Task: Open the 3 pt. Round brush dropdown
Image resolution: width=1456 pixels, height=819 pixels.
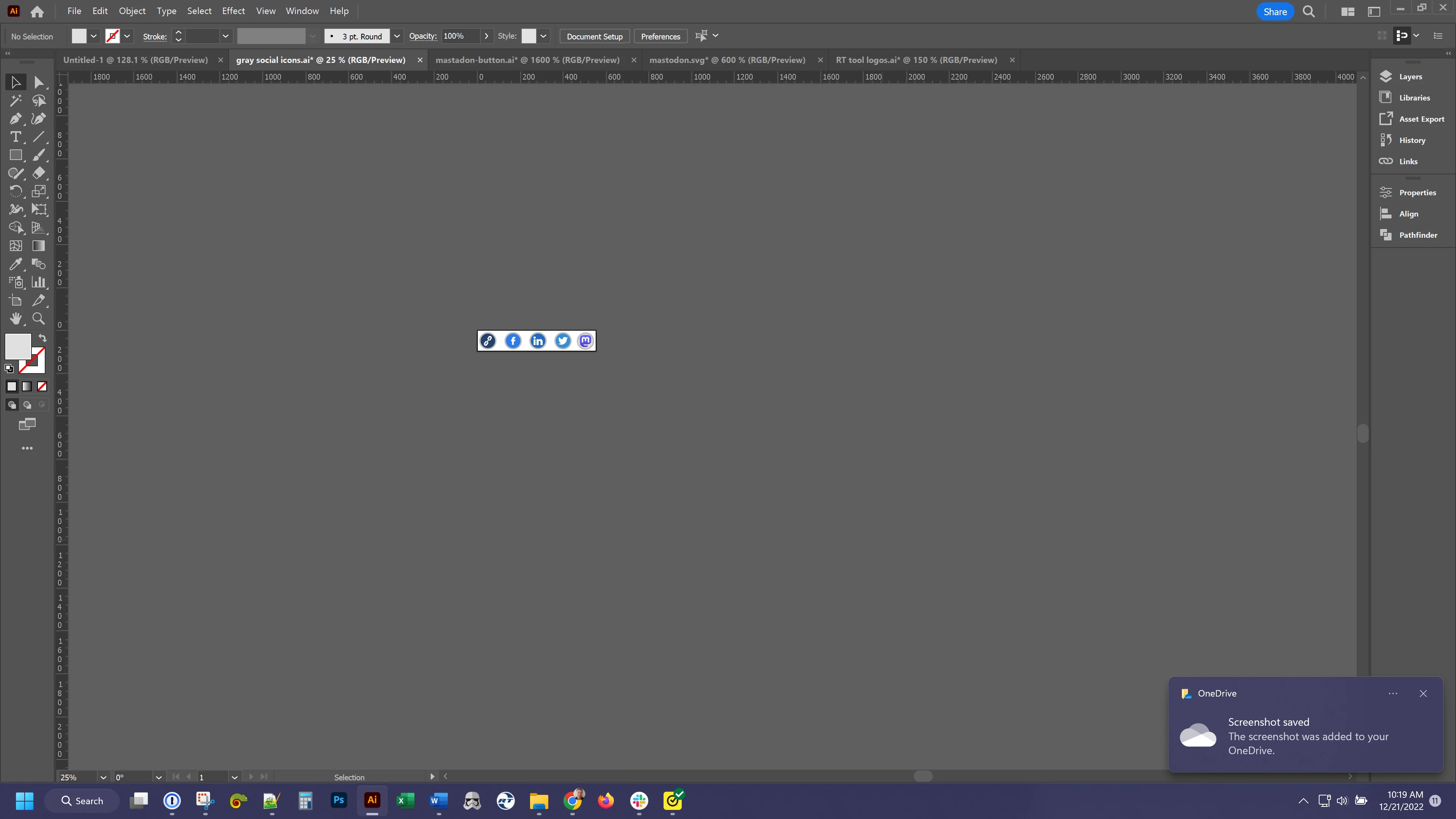Action: (397, 36)
